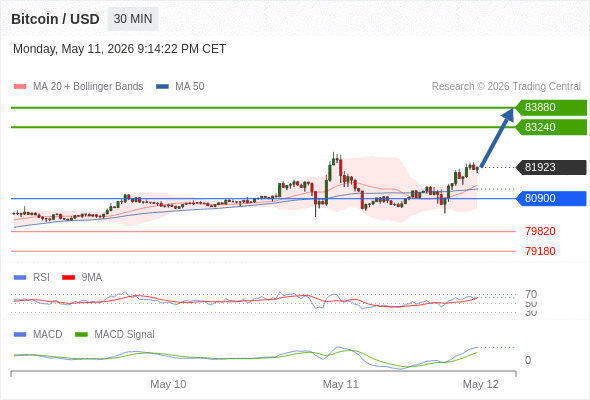Click the MA 50 blue legend swatch

[162, 87]
